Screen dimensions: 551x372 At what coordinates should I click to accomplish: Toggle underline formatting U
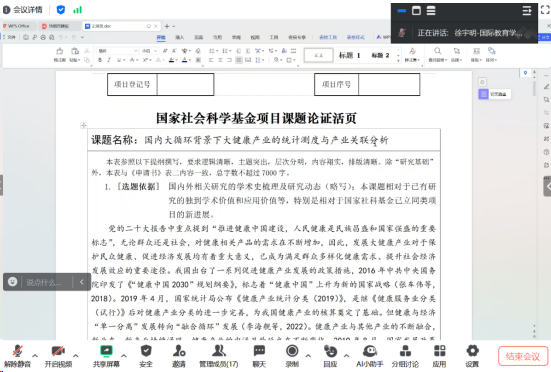tap(119, 60)
